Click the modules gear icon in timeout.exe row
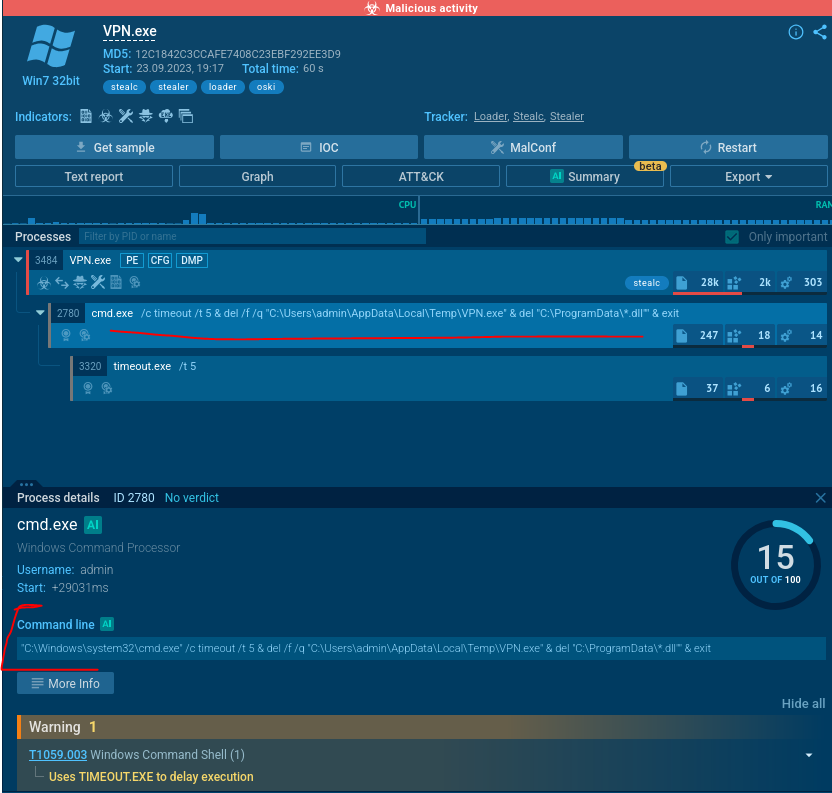 [x=786, y=388]
